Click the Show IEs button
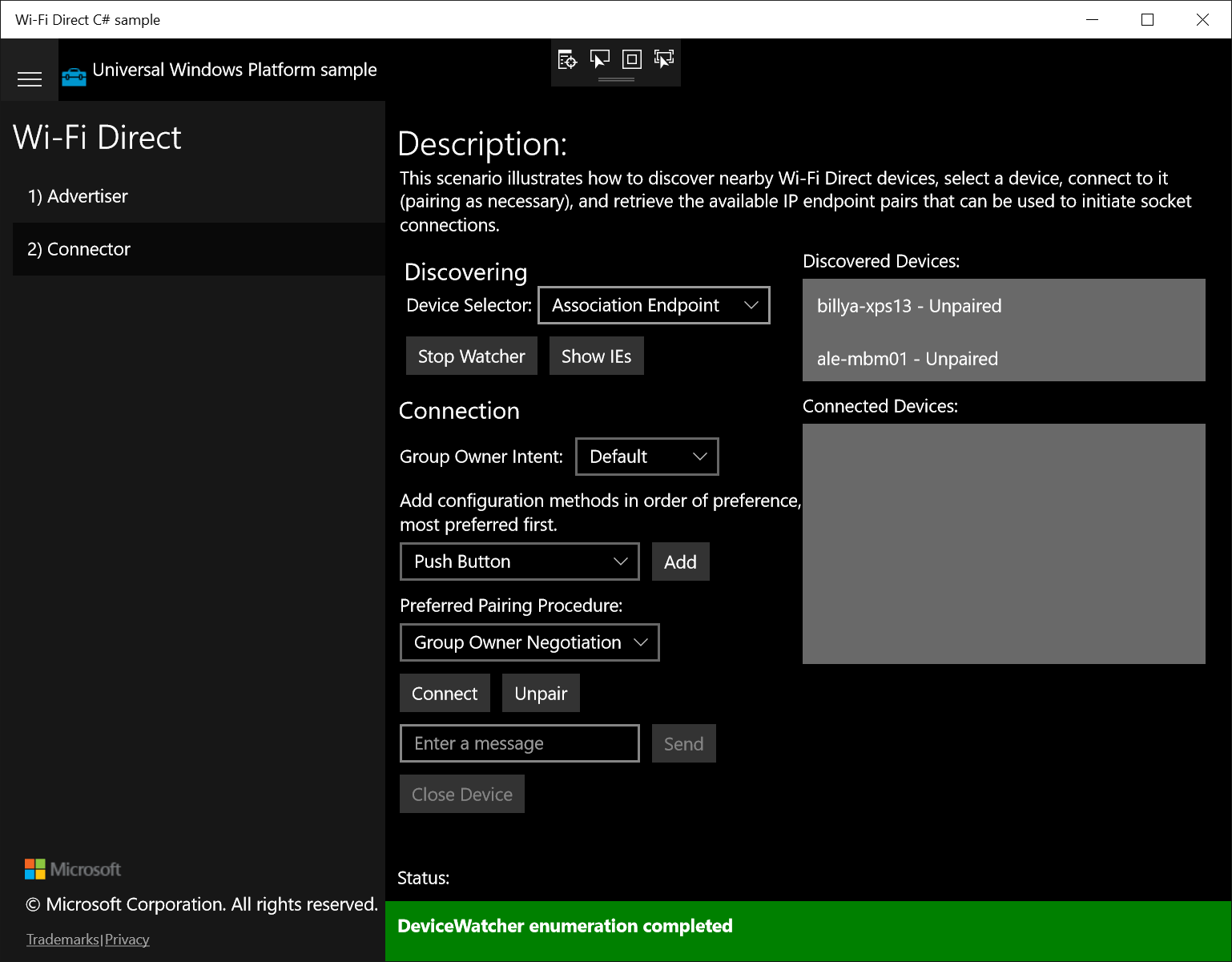Viewport: 1232px width, 962px height. (596, 356)
